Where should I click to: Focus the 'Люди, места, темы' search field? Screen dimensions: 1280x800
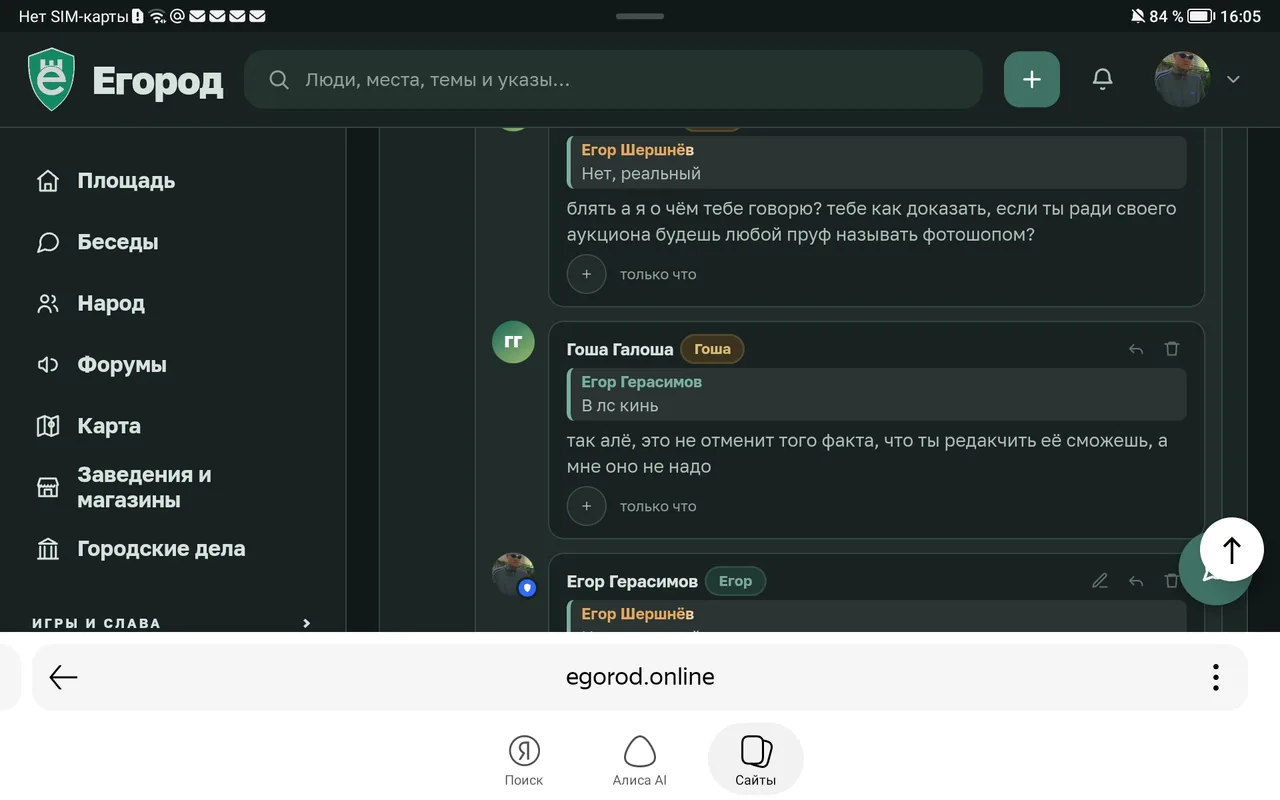(x=613, y=79)
